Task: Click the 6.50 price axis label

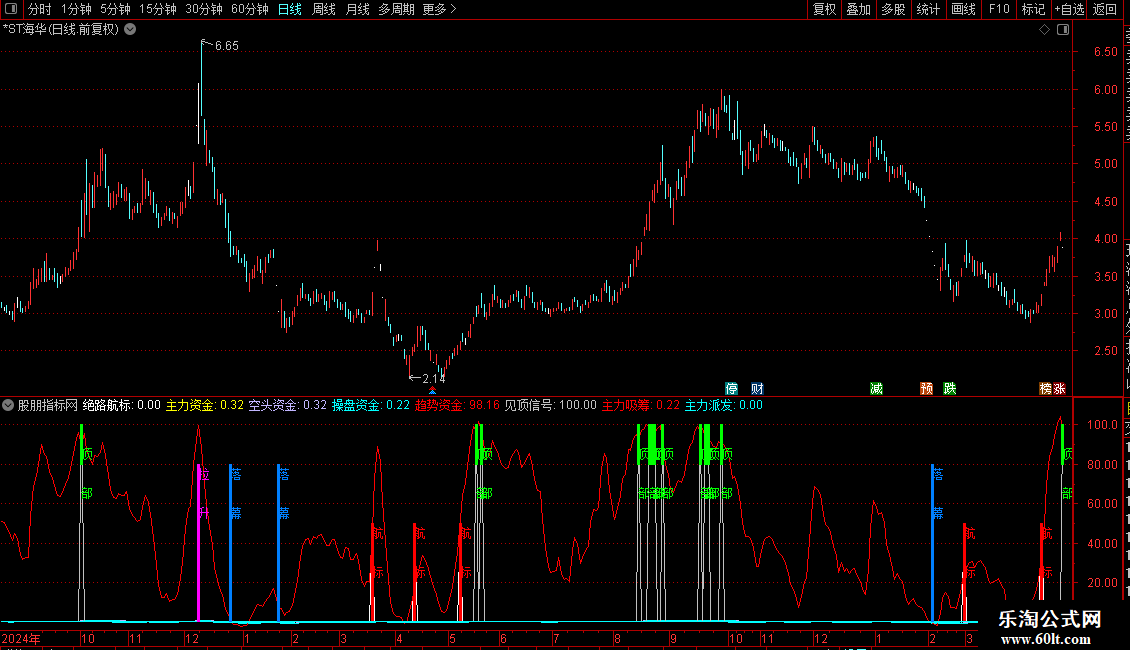Action: pyautogui.click(x=1105, y=52)
